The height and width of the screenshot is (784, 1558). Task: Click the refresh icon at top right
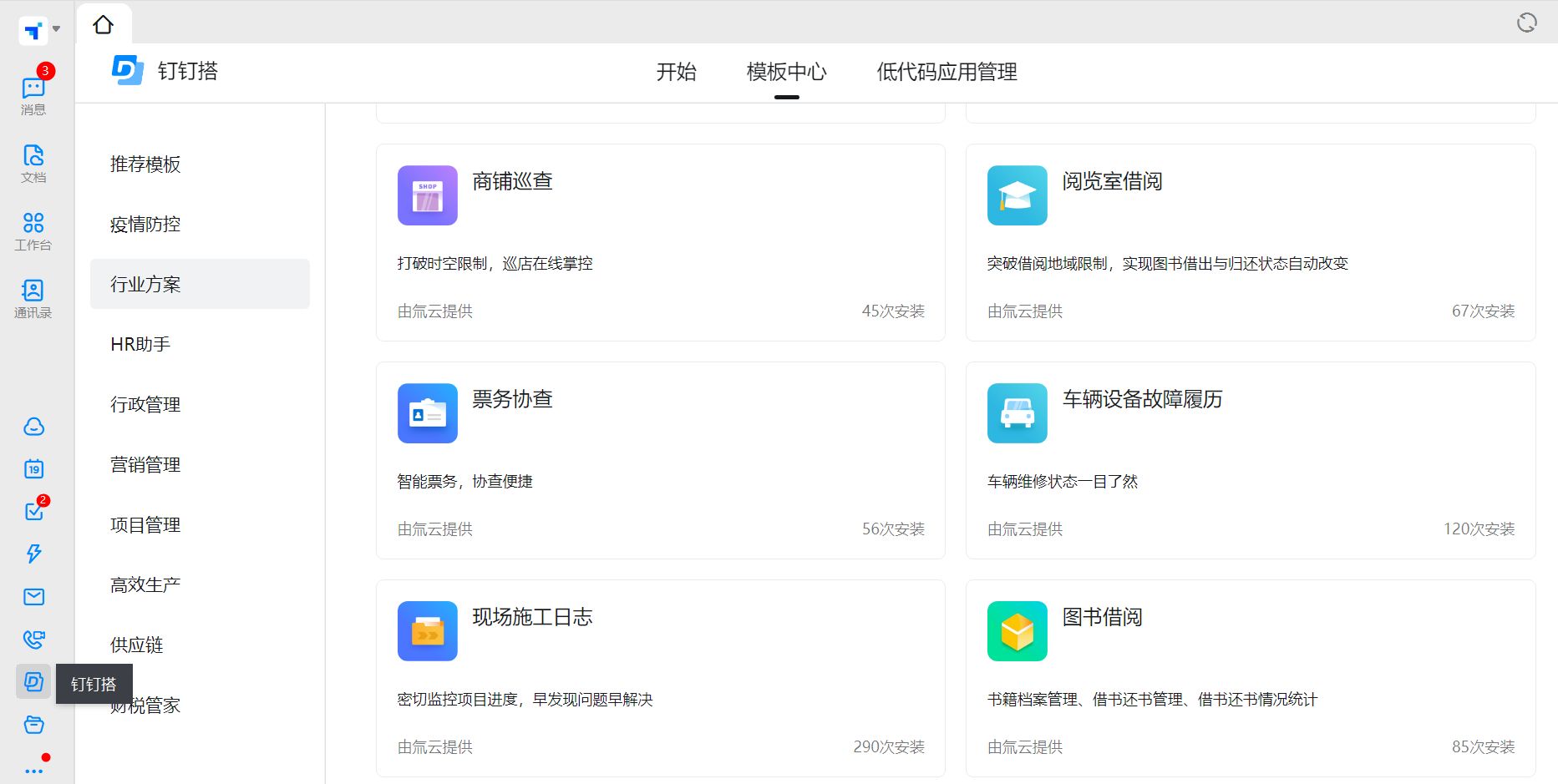click(1527, 23)
